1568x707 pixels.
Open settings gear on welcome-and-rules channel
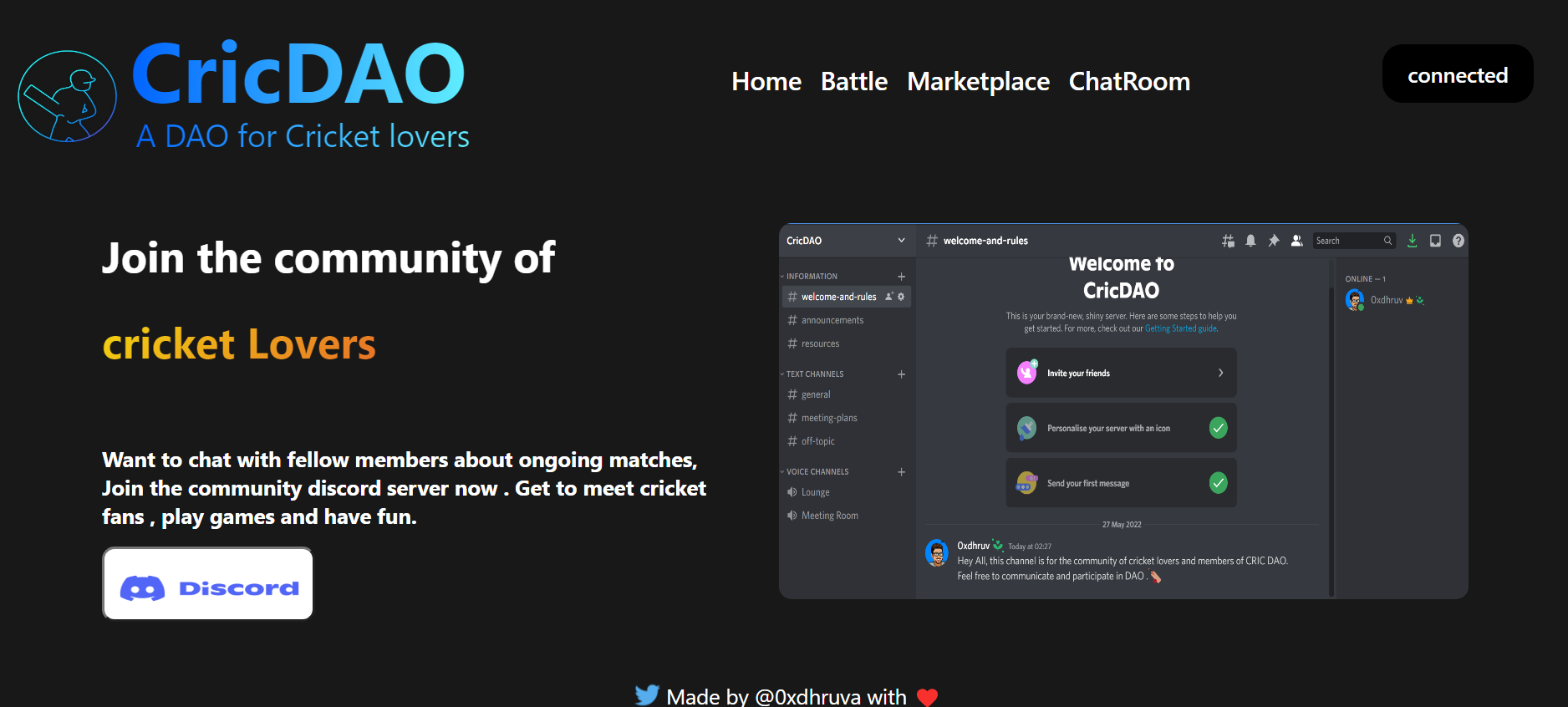901,297
